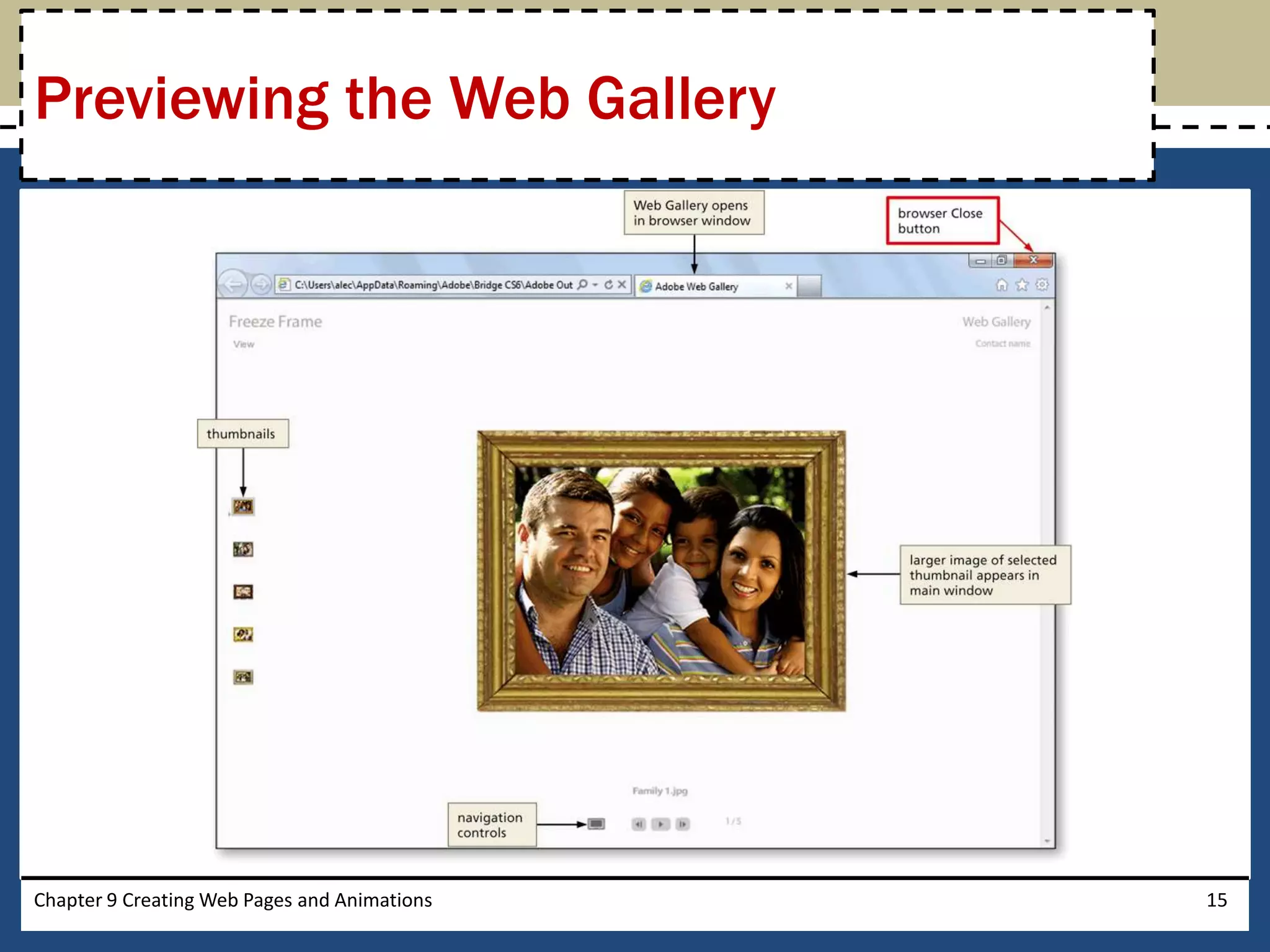Click the Refresh icon in address bar
This screenshot has height=952, width=1270.
(608, 284)
